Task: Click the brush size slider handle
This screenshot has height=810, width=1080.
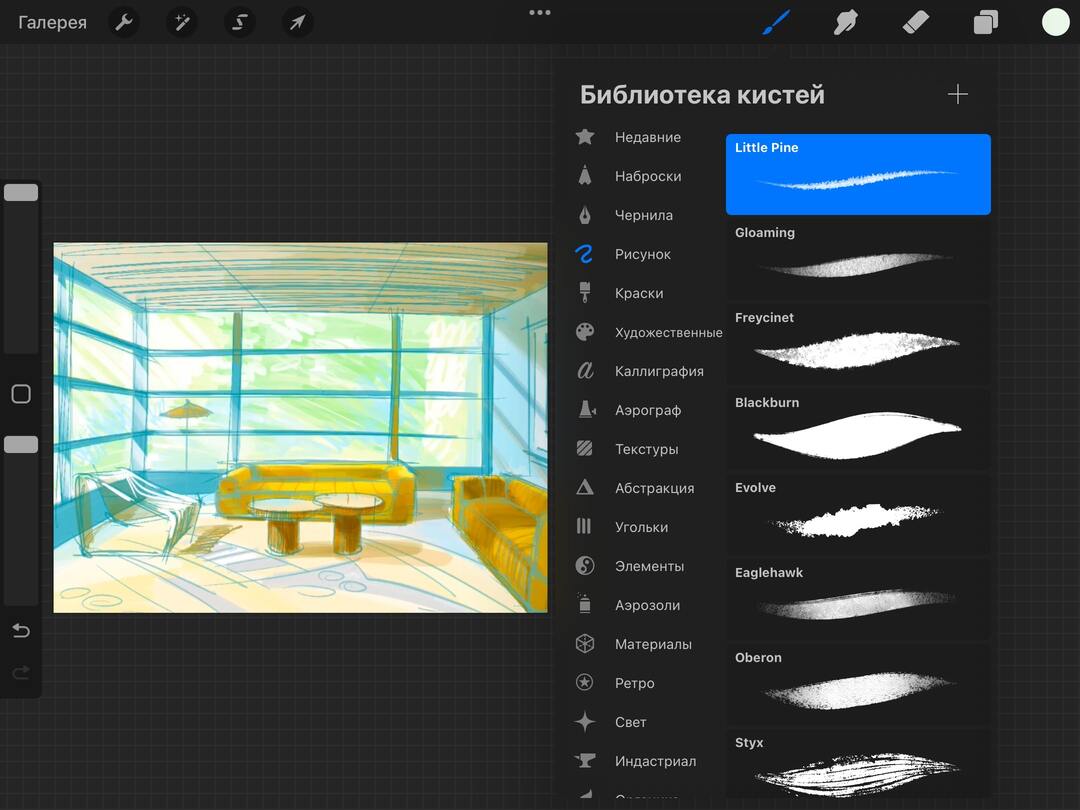Action: pyautogui.click(x=21, y=193)
